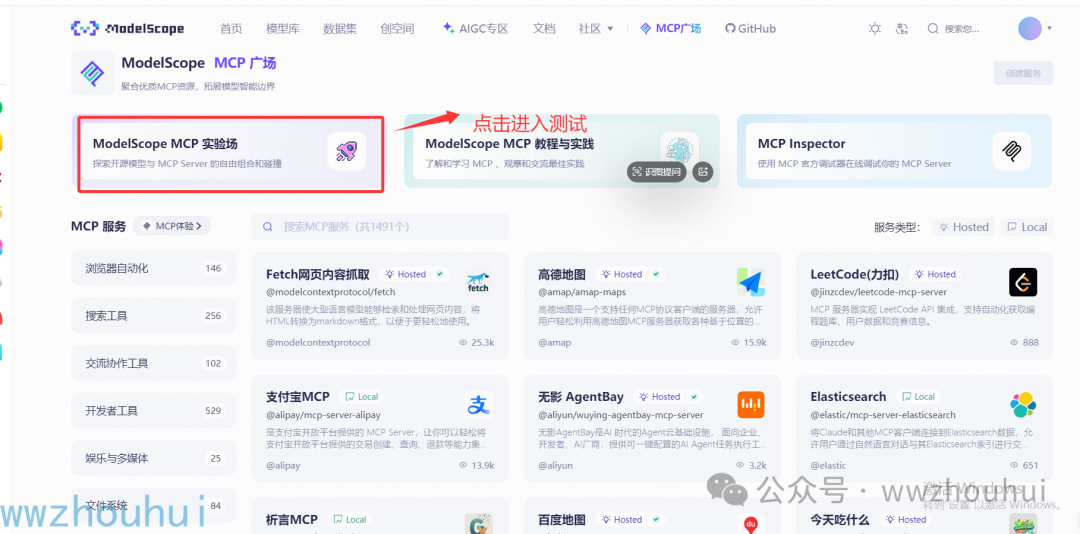Open the GitHub link in header
1080x534 pixels.
750,28
